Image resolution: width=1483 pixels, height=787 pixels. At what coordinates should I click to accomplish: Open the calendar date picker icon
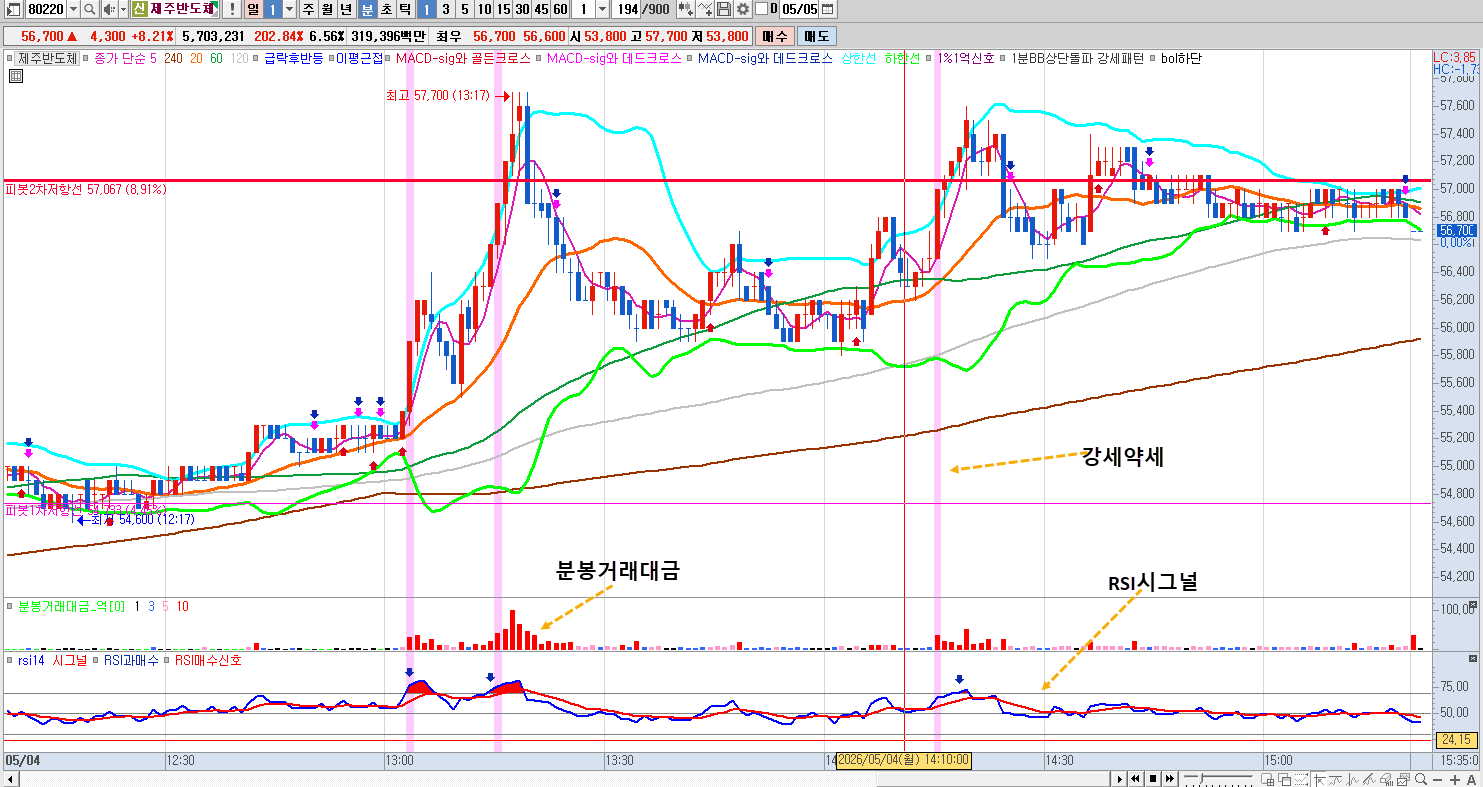827,9
